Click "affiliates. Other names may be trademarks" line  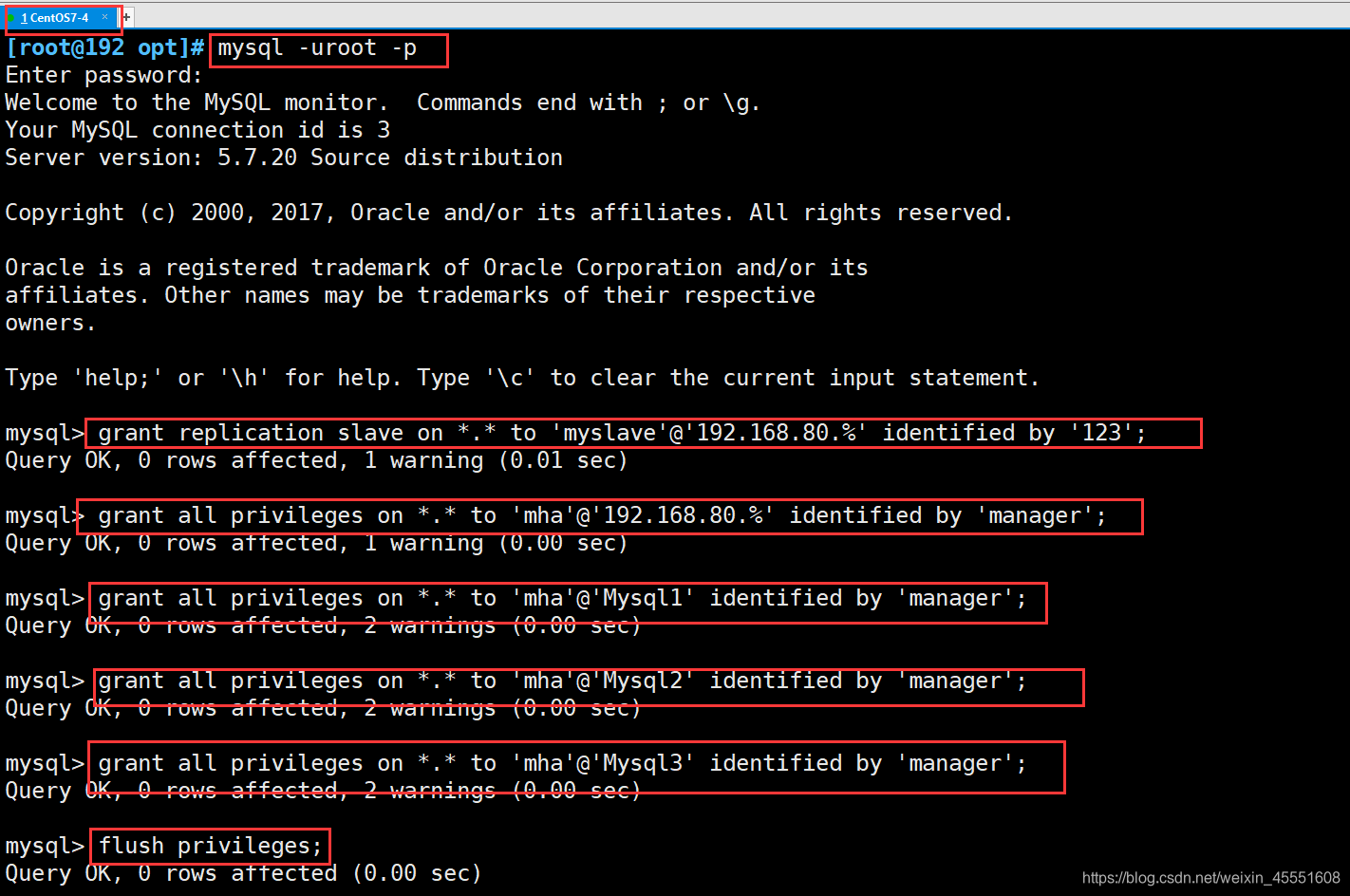(410, 295)
